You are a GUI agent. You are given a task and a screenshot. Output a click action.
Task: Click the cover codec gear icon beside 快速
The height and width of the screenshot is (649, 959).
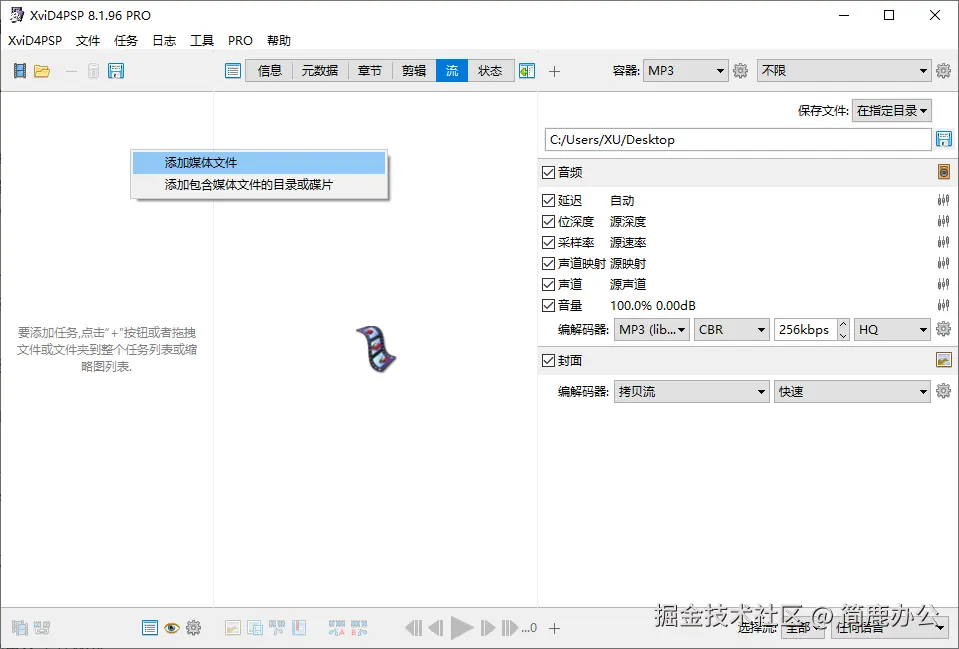pyautogui.click(x=943, y=391)
